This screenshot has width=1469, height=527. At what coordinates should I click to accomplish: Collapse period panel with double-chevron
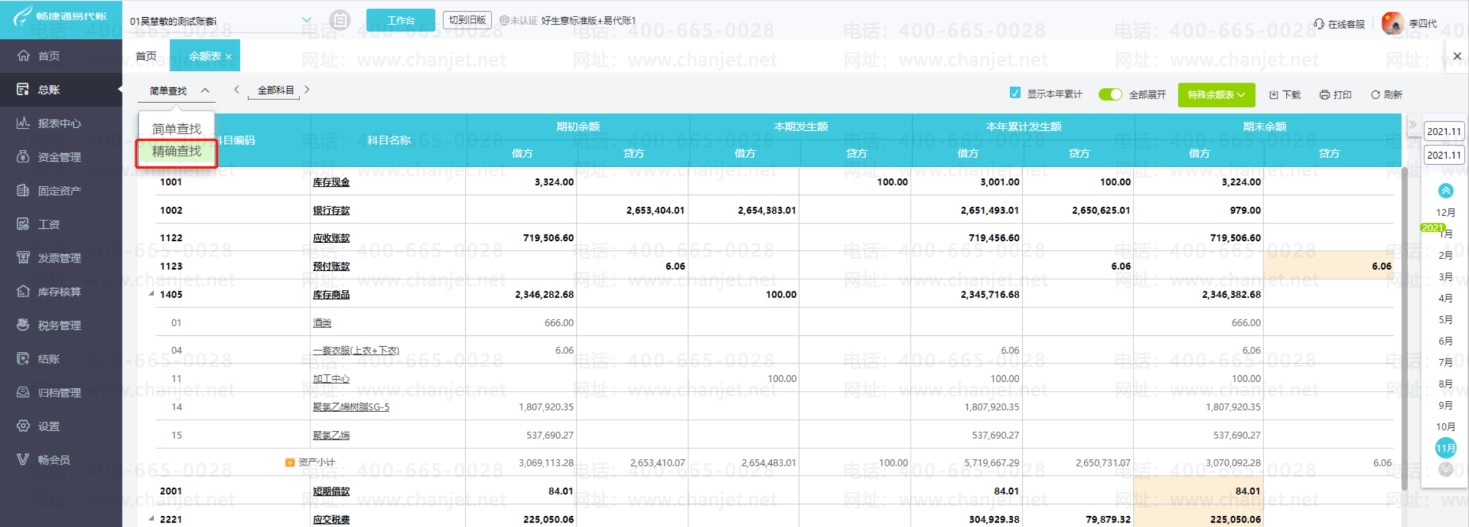(1412, 125)
